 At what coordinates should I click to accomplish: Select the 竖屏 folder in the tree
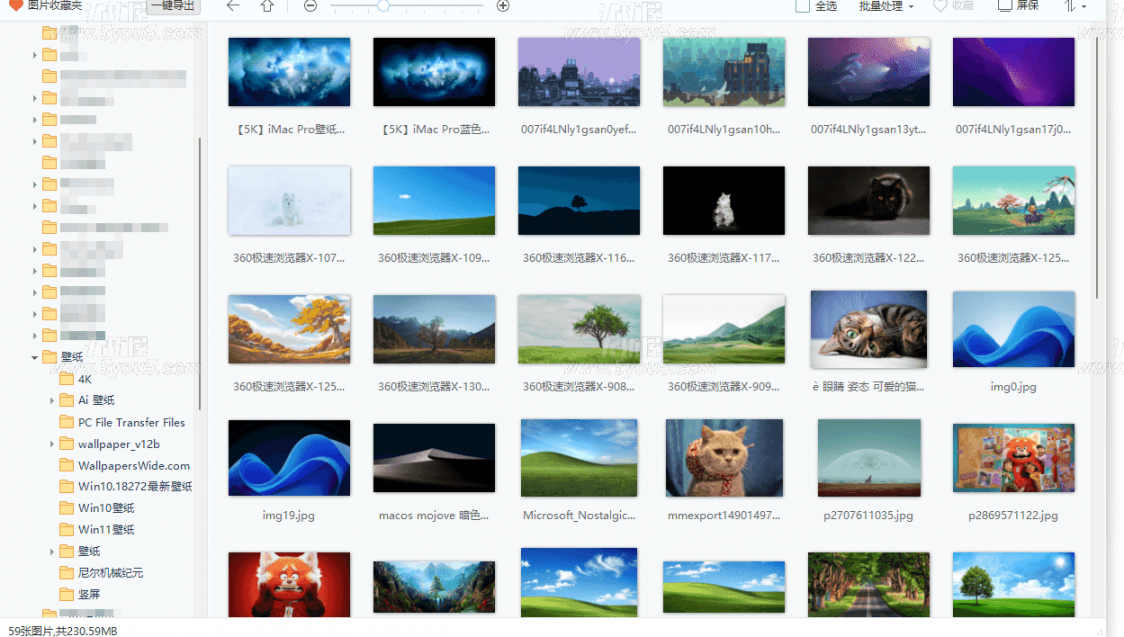point(80,594)
